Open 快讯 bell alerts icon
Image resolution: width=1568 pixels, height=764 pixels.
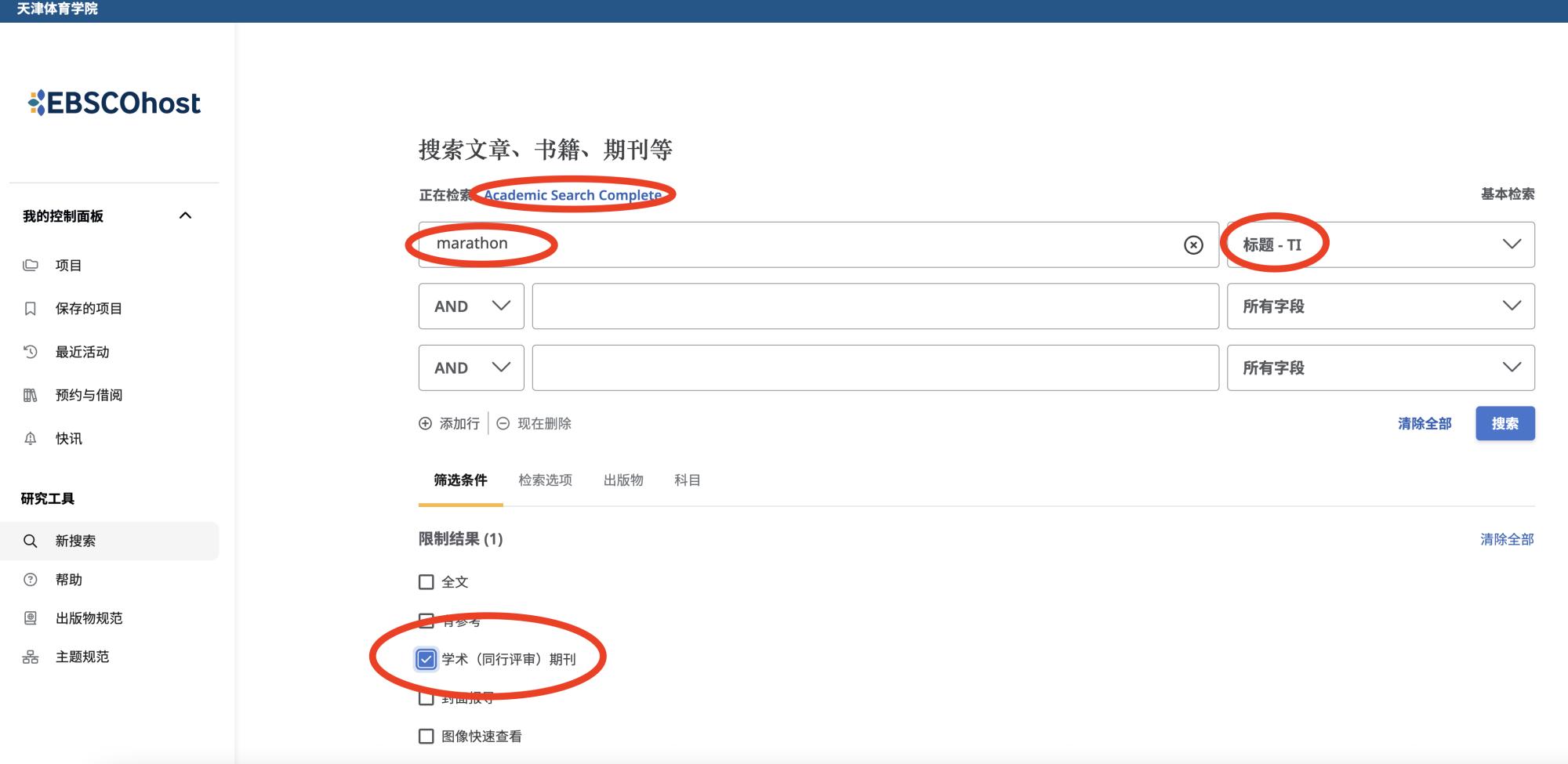click(x=31, y=439)
